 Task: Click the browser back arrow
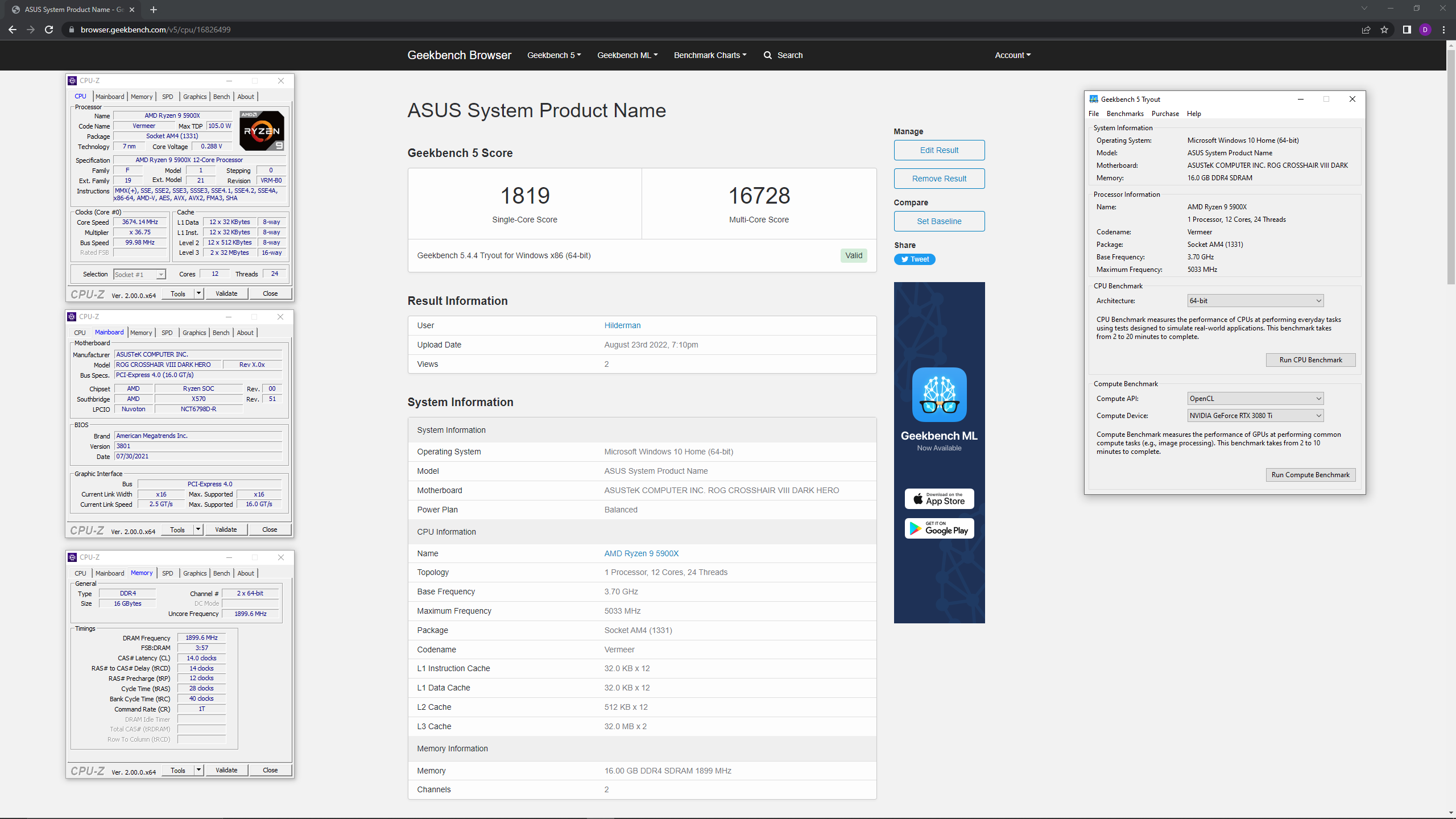point(13,30)
